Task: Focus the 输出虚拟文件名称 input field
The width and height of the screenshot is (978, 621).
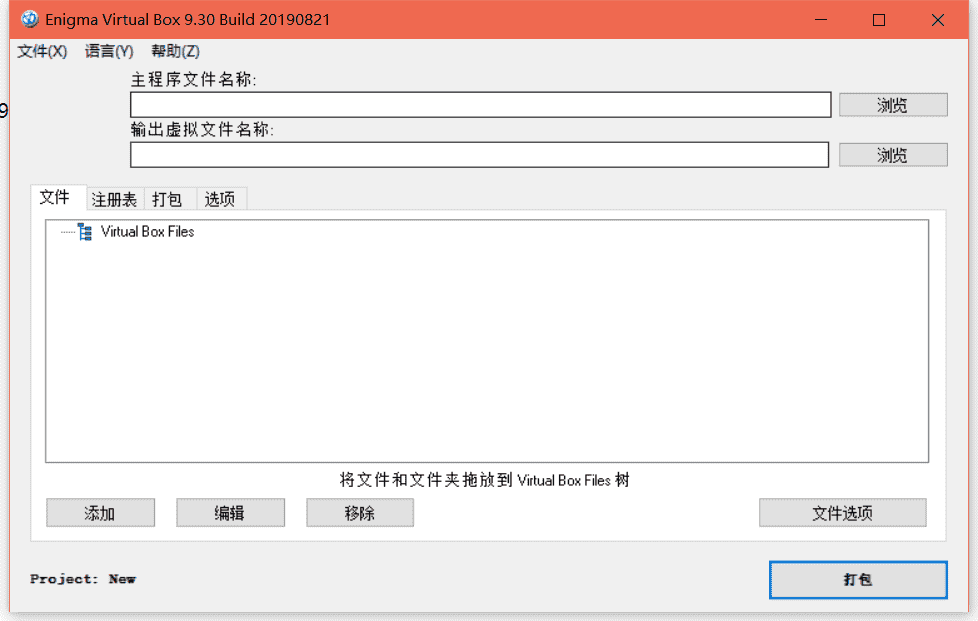Action: pyautogui.click(x=479, y=155)
